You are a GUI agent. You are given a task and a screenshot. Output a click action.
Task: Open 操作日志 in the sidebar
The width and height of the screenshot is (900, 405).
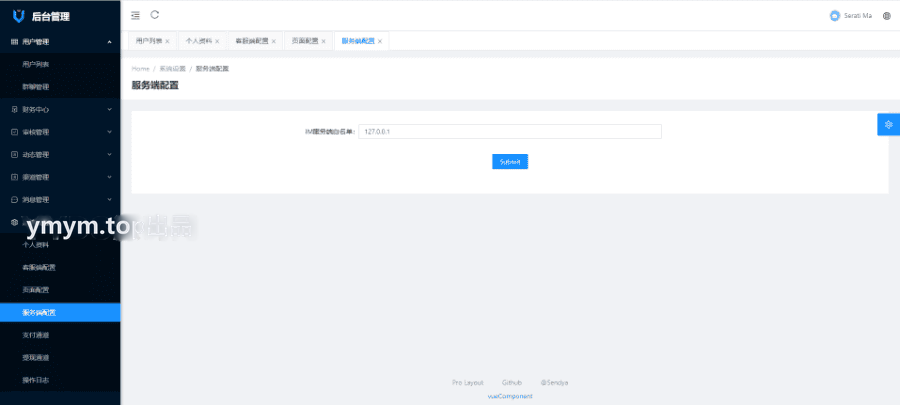(x=60, y=380)
